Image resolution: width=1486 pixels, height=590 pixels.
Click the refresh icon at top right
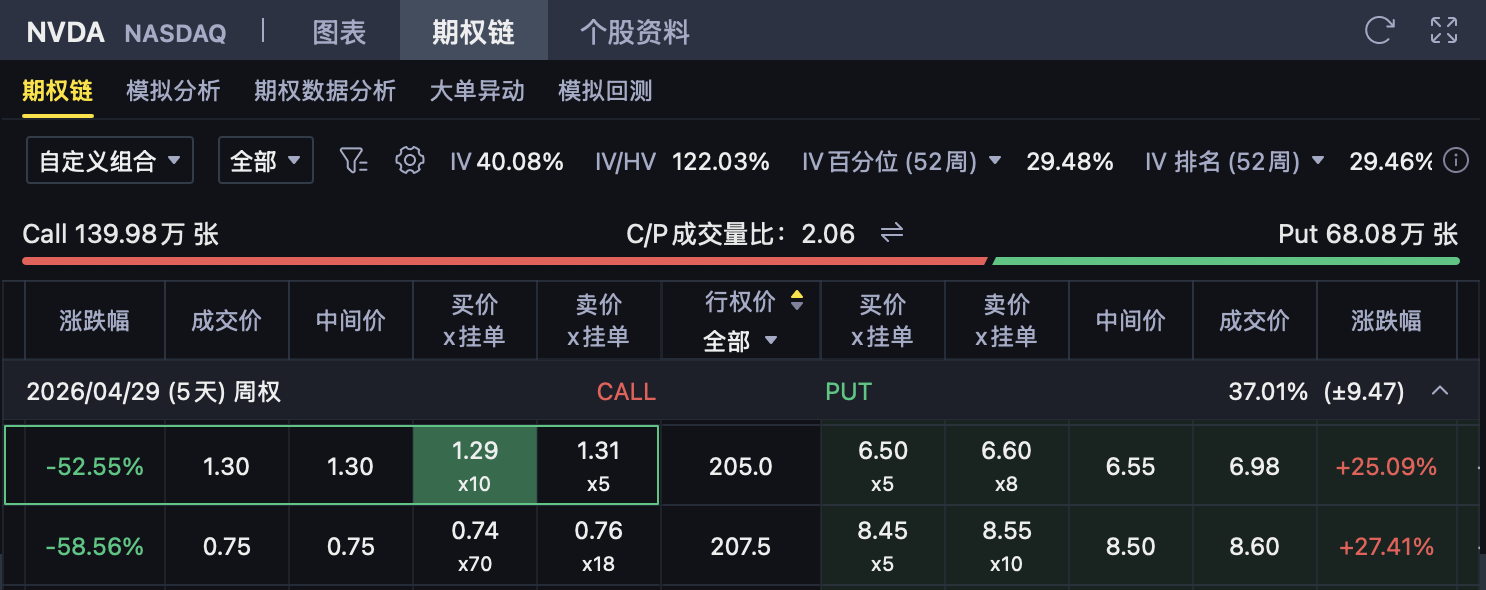[x=1379, y=30]
